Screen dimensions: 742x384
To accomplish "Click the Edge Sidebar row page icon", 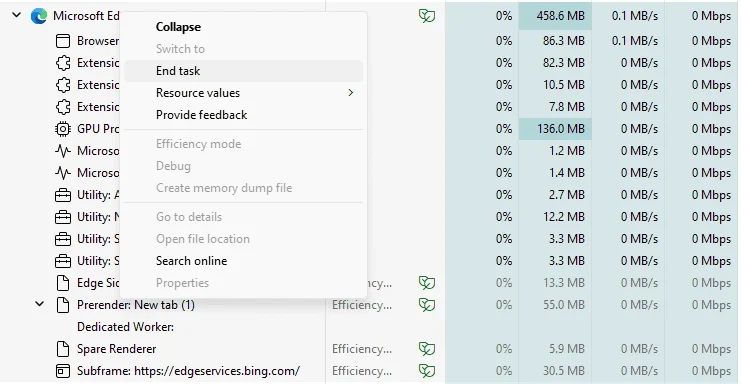I will (63, 283).
